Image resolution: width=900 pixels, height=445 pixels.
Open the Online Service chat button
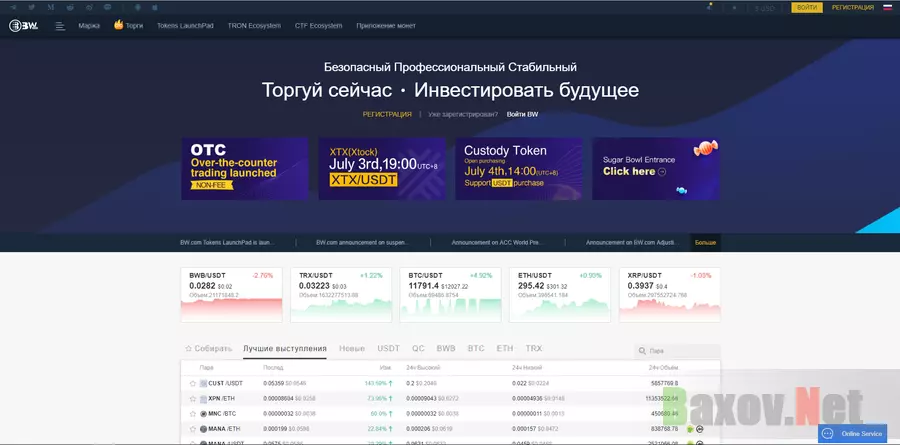click(852, 434)
